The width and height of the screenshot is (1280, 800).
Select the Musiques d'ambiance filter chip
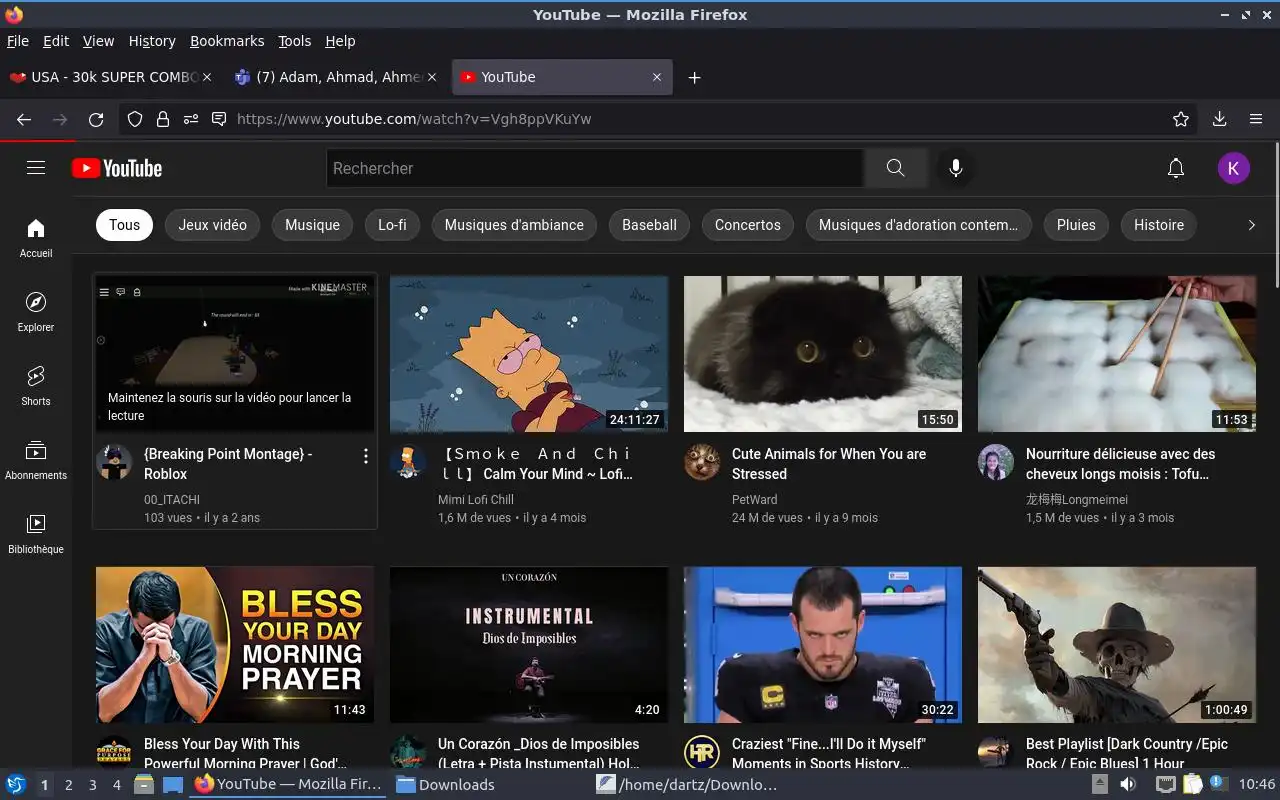(514, 225)
